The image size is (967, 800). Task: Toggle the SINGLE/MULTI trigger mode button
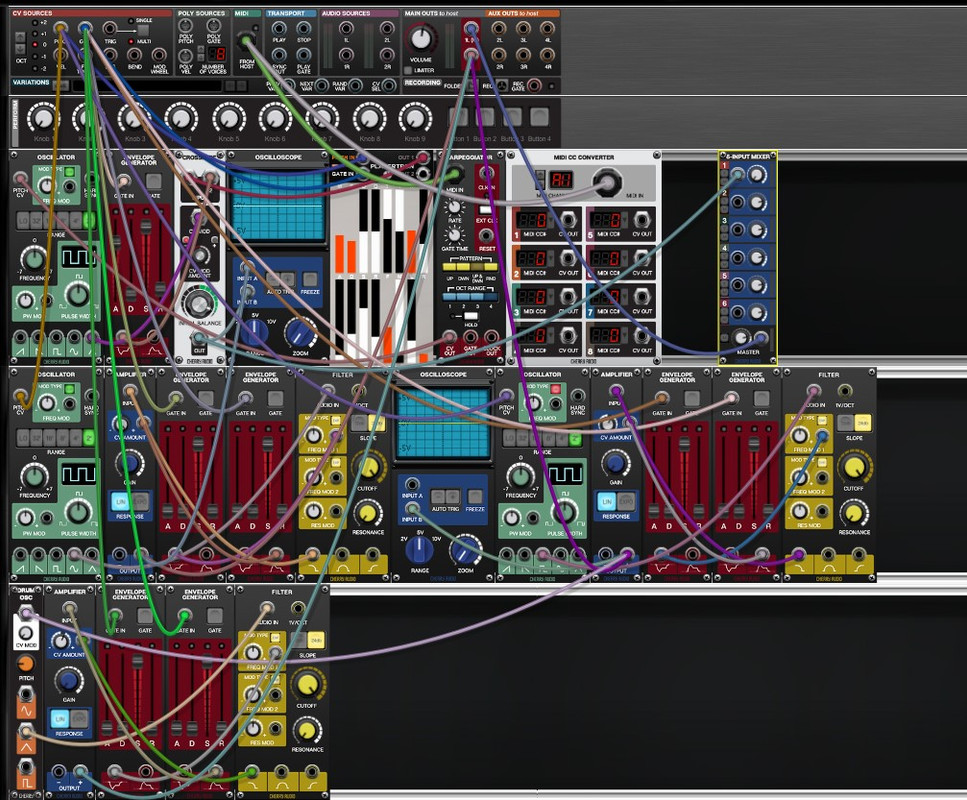[143, 29]
